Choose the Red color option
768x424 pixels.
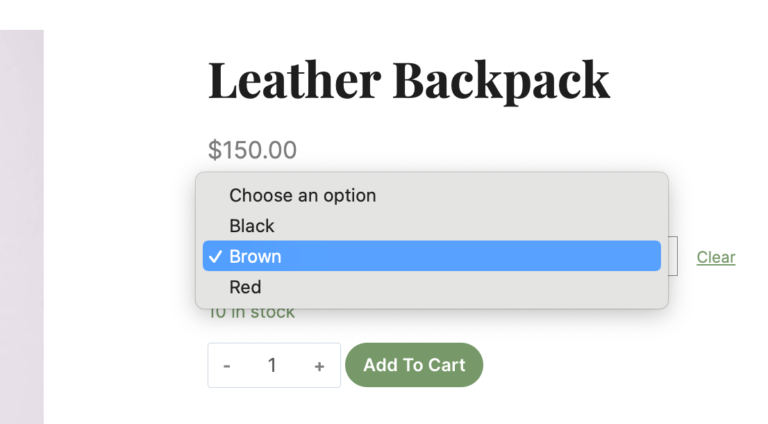click(x=245, y=287)
